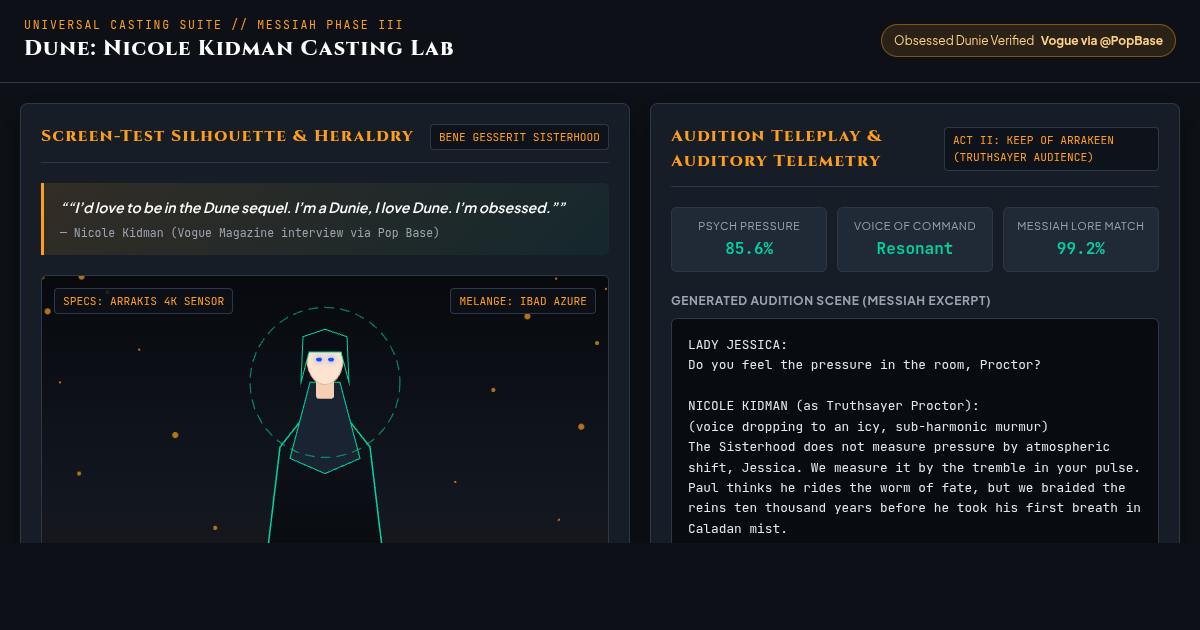Click the 99.2% lore match value
This screenshot has width=1200, height=630.
1081,248
